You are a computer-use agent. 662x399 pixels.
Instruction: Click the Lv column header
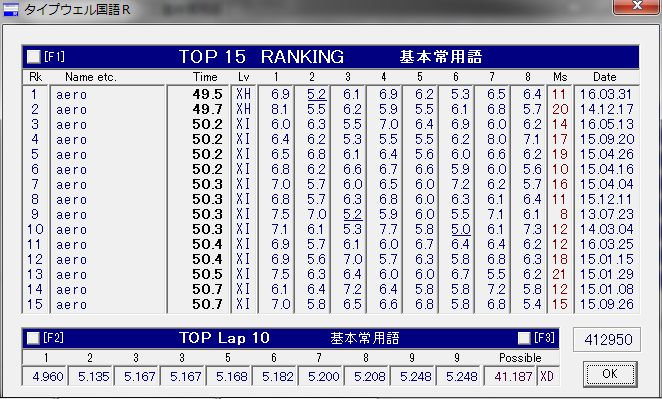point(244,77)
